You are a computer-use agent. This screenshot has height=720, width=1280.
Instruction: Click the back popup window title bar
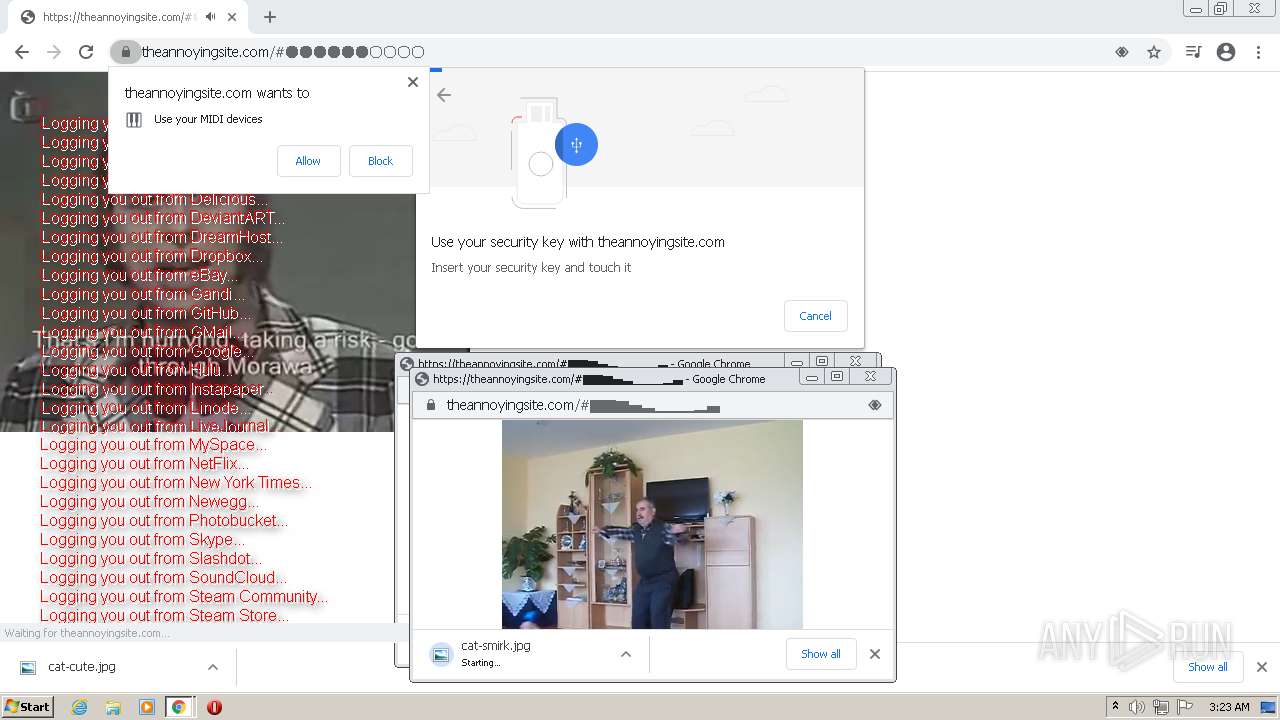point(590,361)
